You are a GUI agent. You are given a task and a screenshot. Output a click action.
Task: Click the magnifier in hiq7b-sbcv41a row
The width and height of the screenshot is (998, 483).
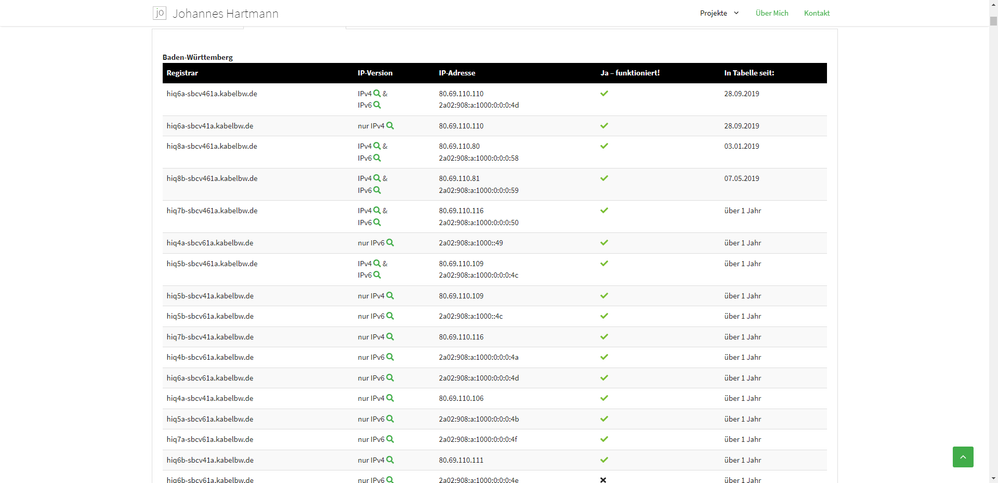click(390, 337)
